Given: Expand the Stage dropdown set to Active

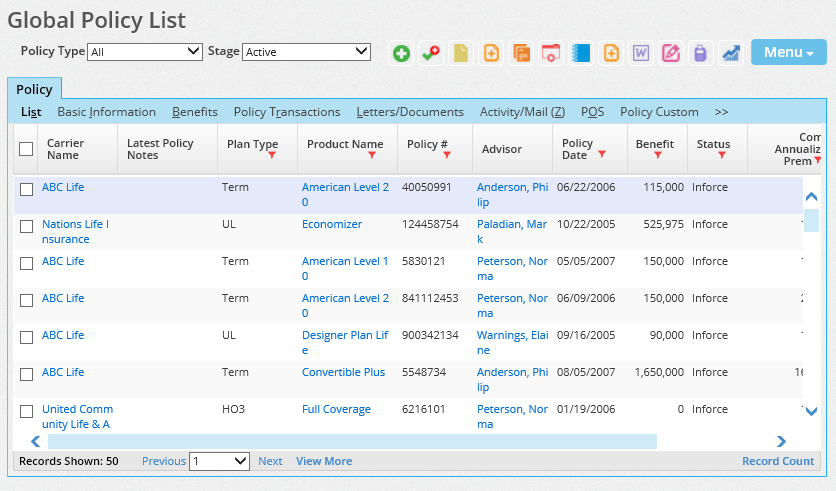Looking at the screenshot, I should 306,51.
